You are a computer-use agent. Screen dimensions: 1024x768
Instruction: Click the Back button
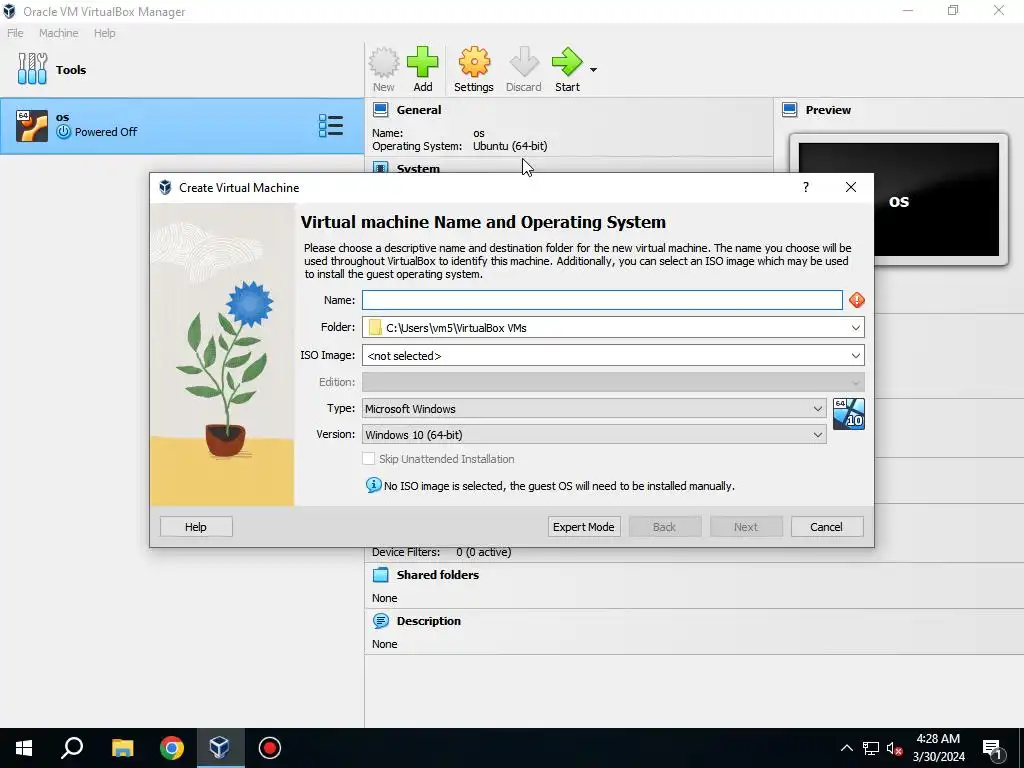click(x=665, y=527)
